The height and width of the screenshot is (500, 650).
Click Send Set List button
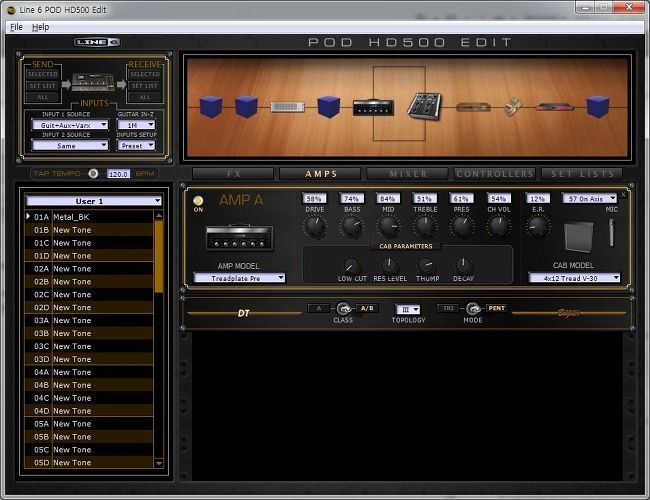pyautogui.click(x=43, y=86)
